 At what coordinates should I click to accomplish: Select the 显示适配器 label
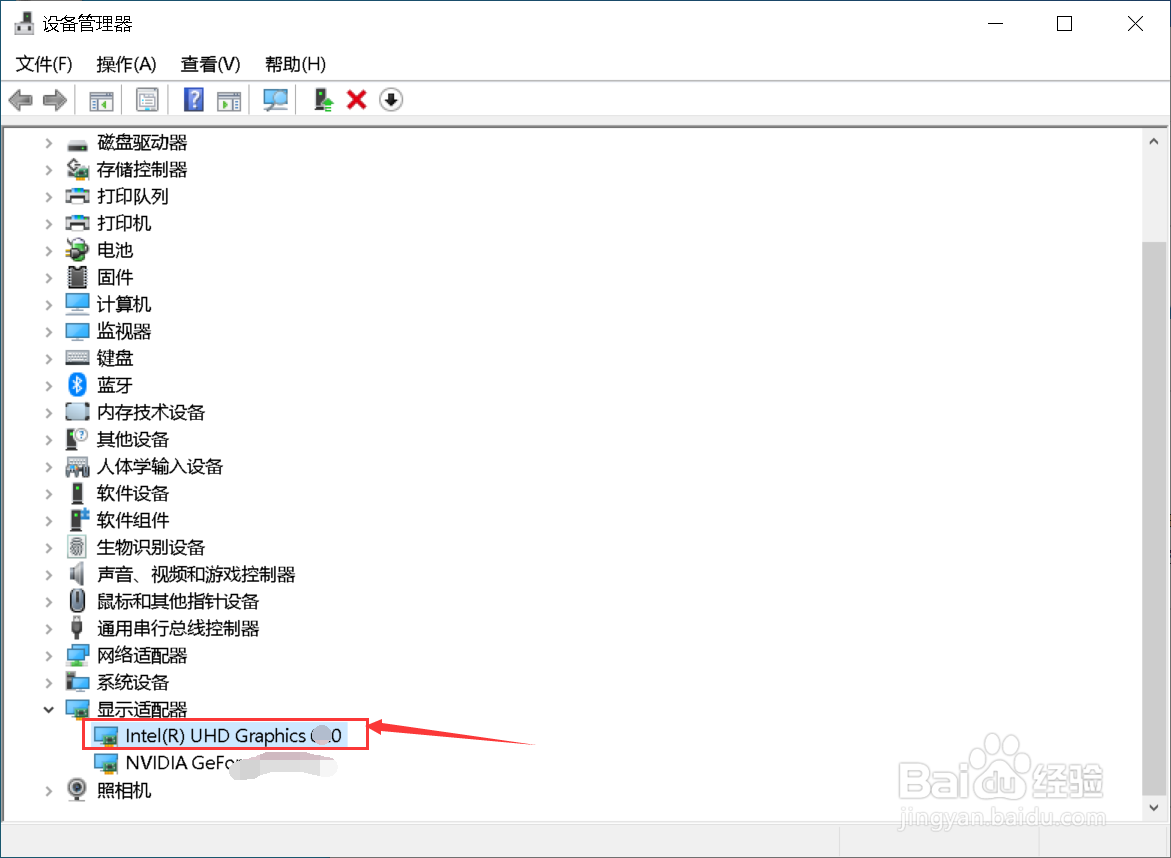click(x=142, y=709)
